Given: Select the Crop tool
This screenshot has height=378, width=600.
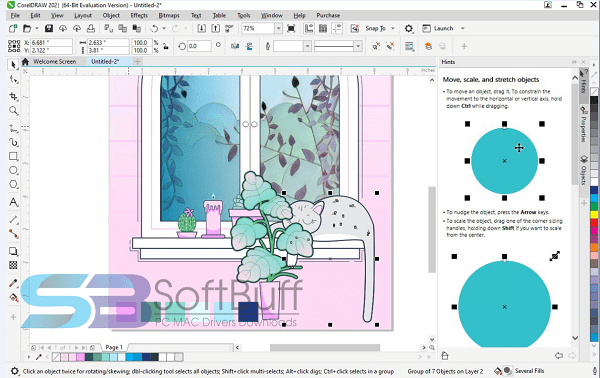Looking at the screenshot, I should pos(13,96).
